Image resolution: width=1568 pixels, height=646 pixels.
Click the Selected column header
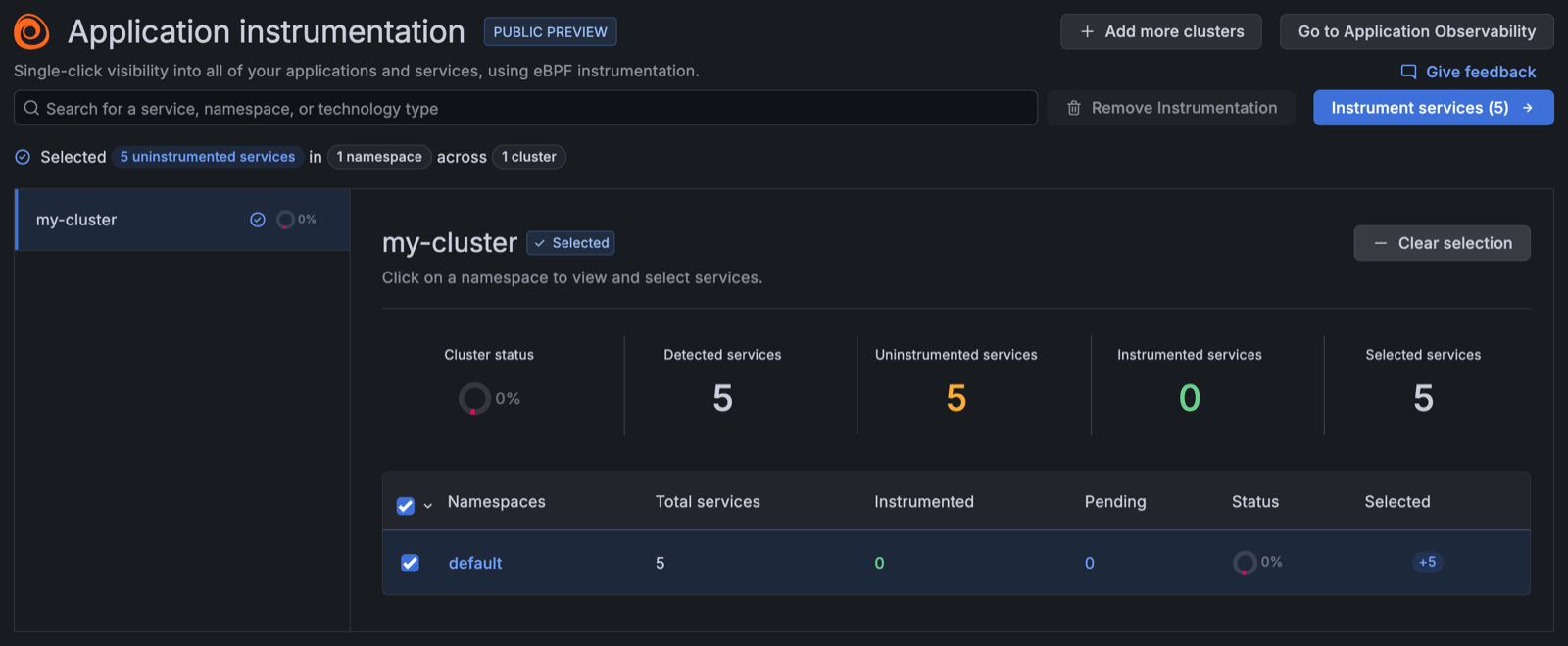click(x=1397, y=502)
